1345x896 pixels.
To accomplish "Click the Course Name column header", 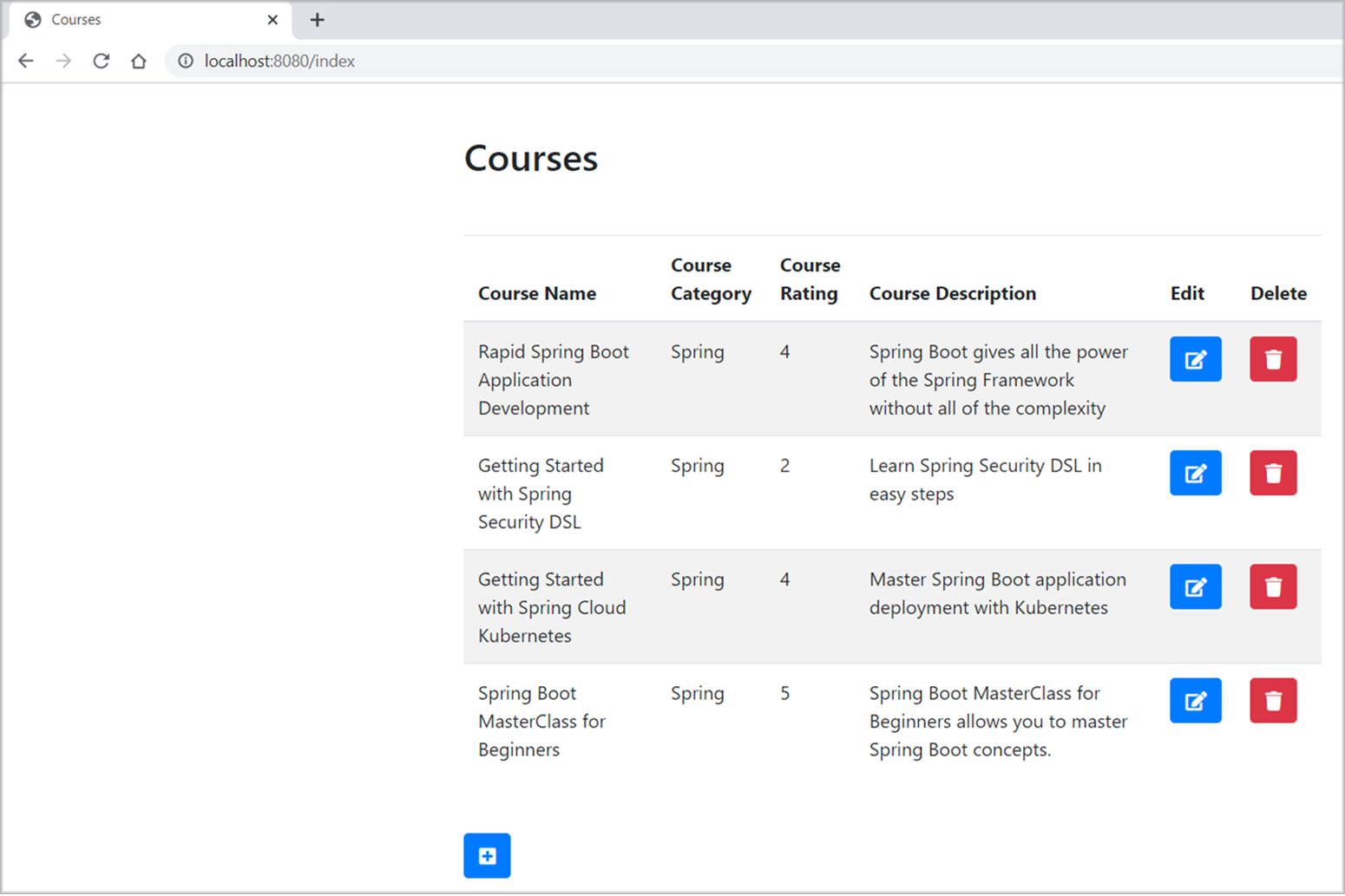I will click(x=537, y=293).
